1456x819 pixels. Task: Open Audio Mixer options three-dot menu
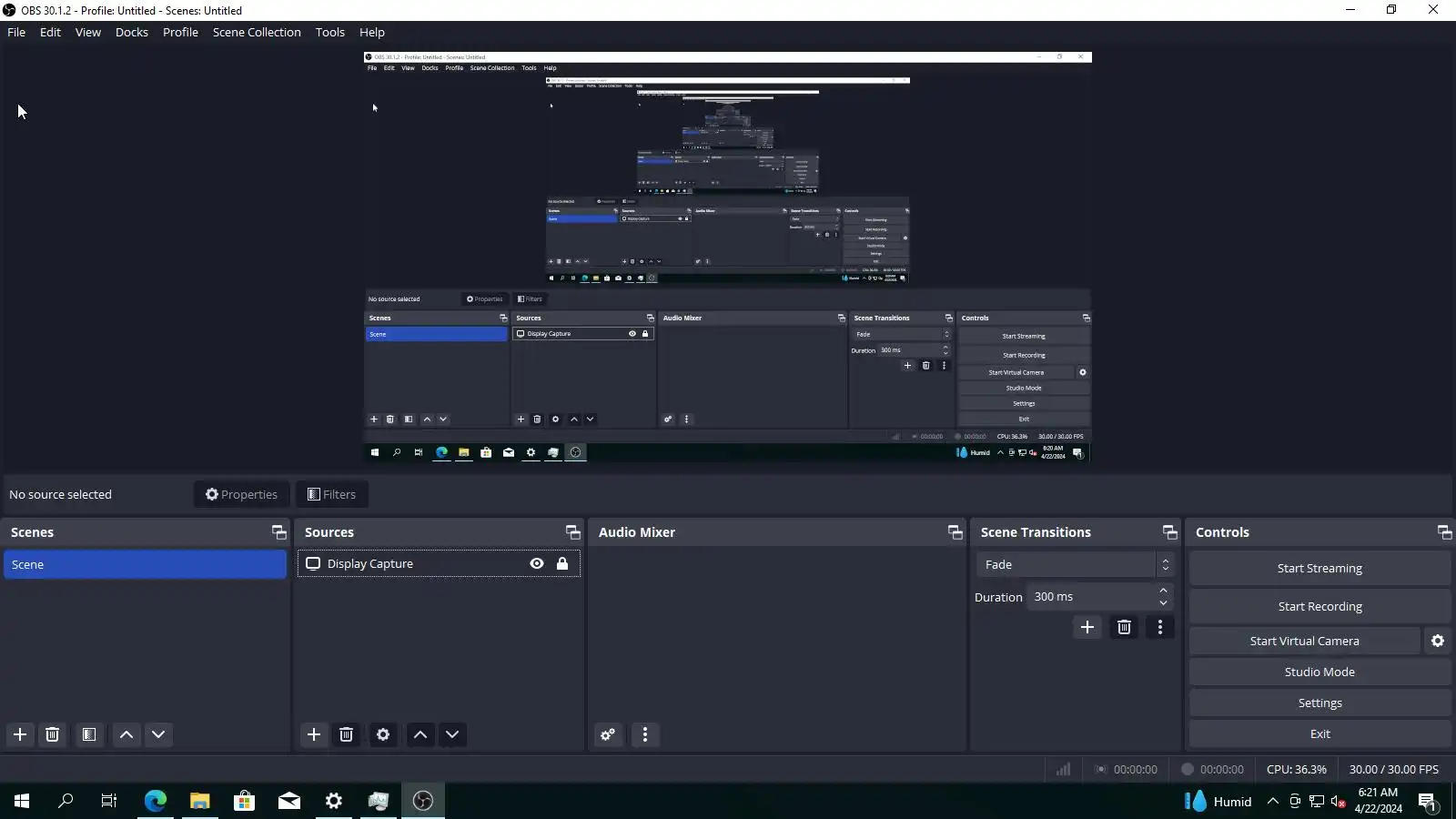tap(645, 734)
